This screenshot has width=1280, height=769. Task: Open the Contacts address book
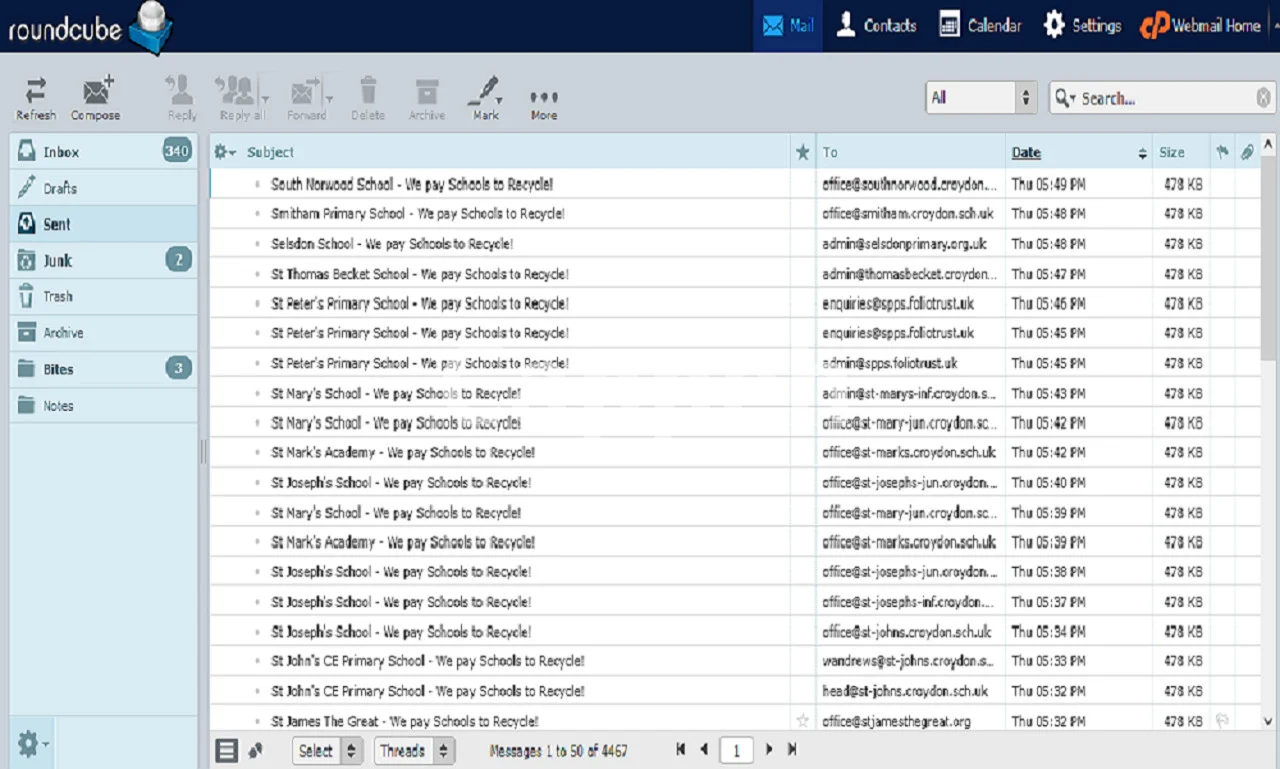[x=877, y=26]
